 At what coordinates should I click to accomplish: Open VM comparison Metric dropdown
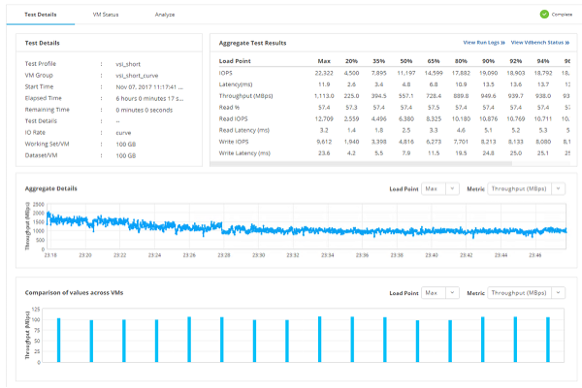tap(526, 293)
